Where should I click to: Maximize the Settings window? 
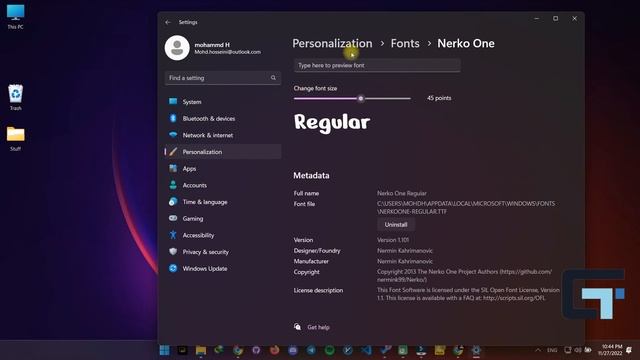click(x=556, y=18)
